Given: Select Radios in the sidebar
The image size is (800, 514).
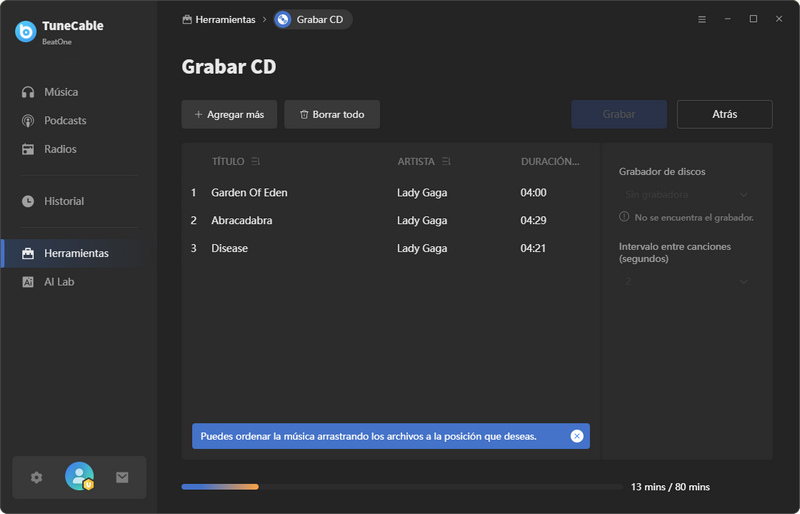Looking at the screenshot, I should [60, 149].
